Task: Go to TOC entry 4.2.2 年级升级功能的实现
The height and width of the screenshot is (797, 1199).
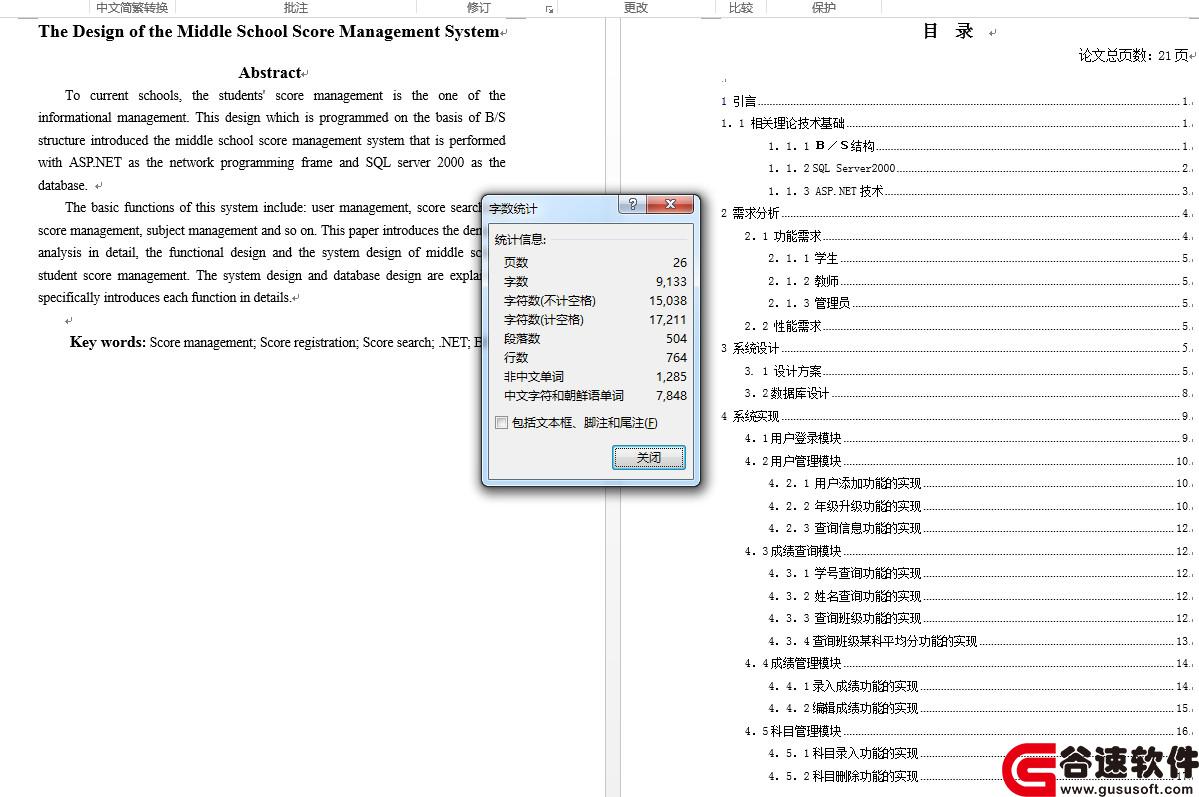Action: click(x=980, y=506)
